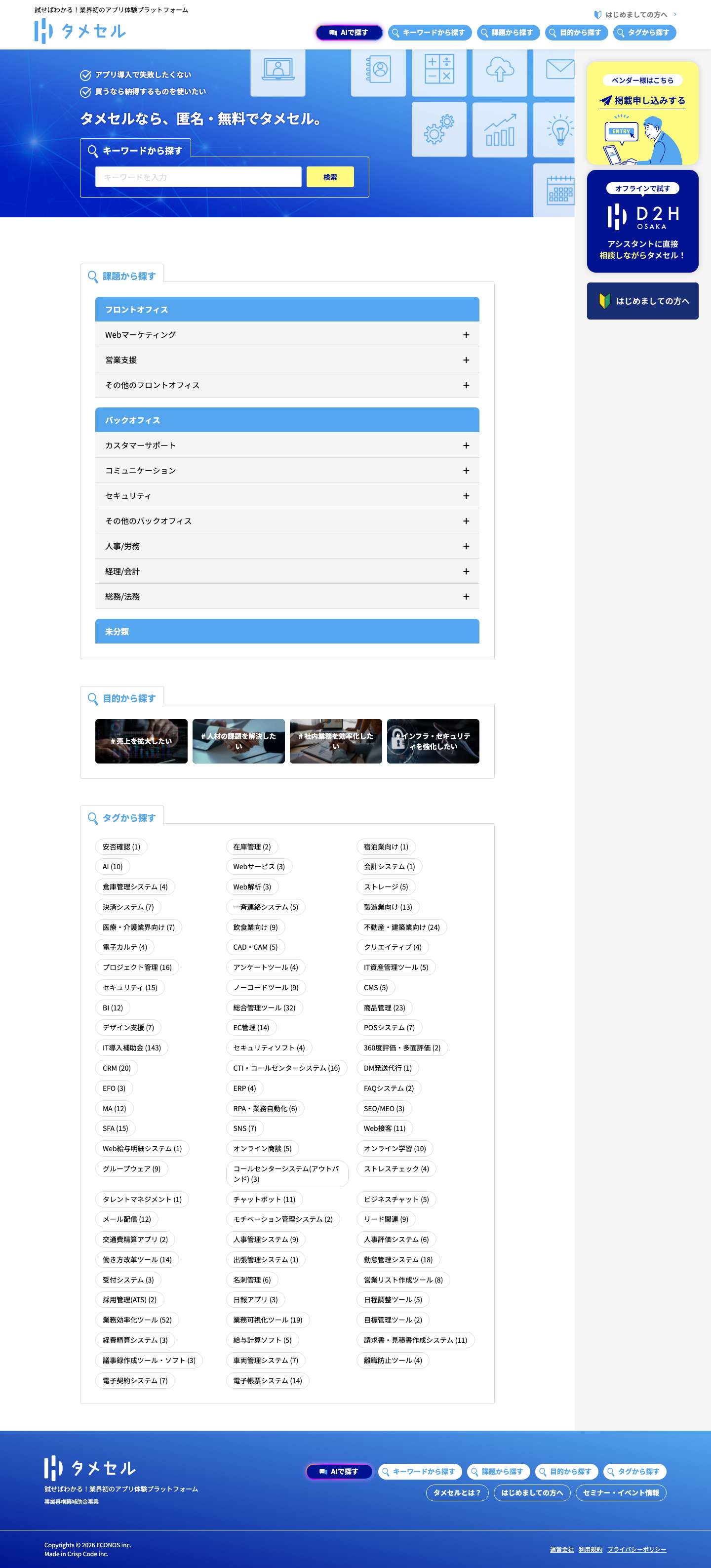Expand the 経理/会計 category
This screenshot has height=1568, width=711.
(x=287, y=571)
